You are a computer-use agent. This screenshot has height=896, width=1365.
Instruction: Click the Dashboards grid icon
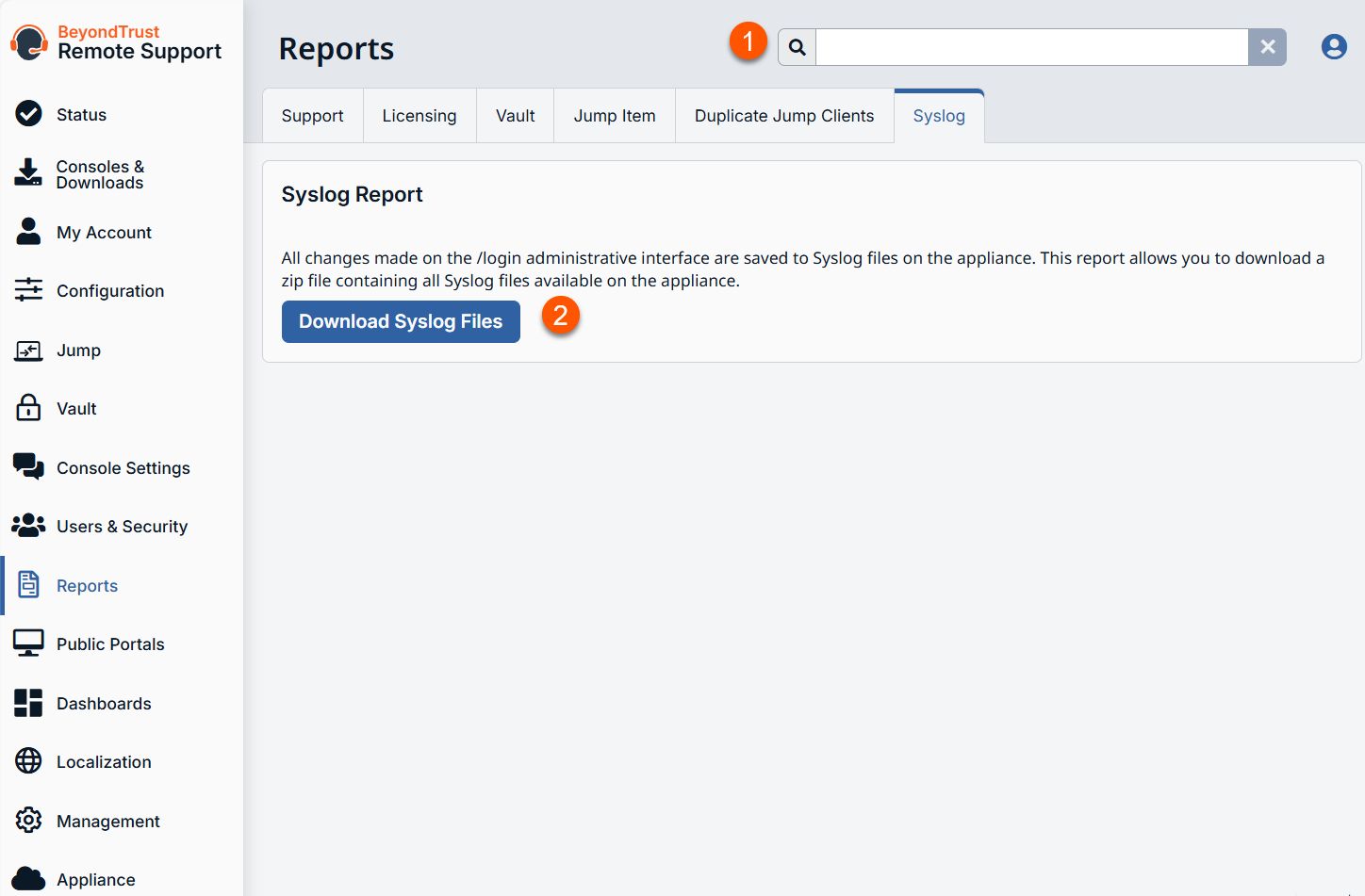pyautogui.click(x=28, y=703)
